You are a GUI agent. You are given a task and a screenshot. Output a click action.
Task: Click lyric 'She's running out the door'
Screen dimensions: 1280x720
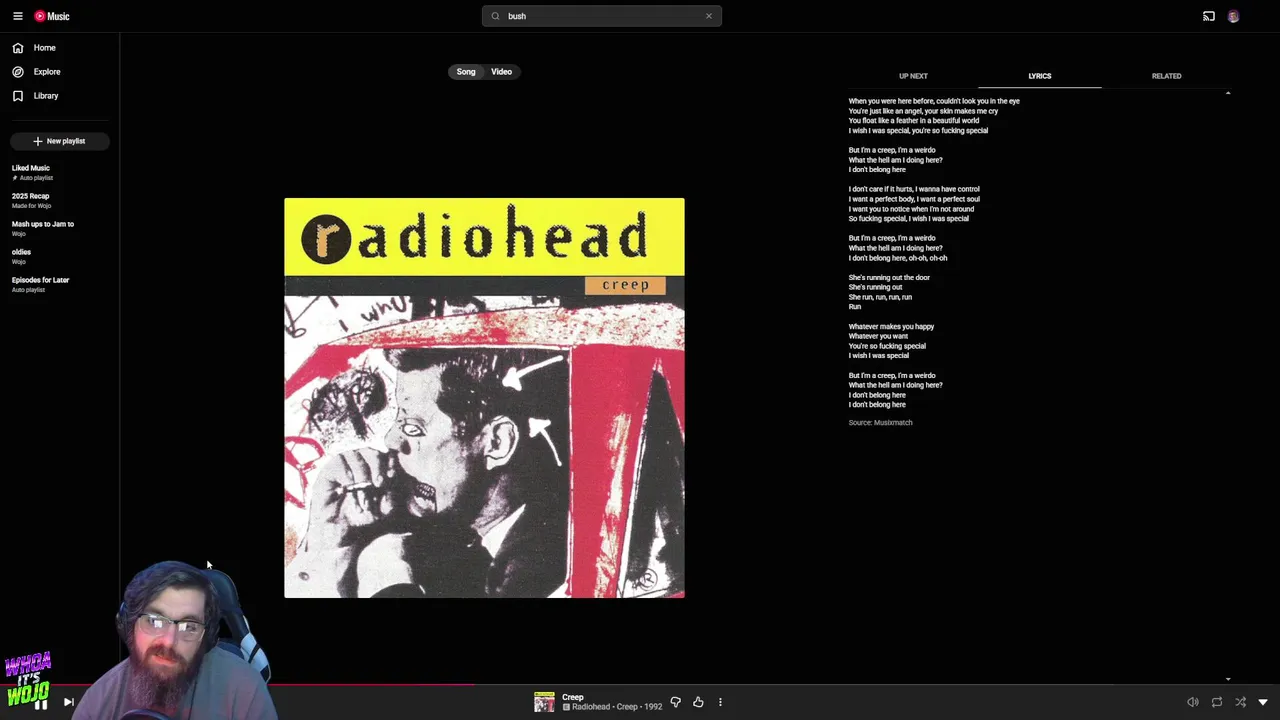889,277
